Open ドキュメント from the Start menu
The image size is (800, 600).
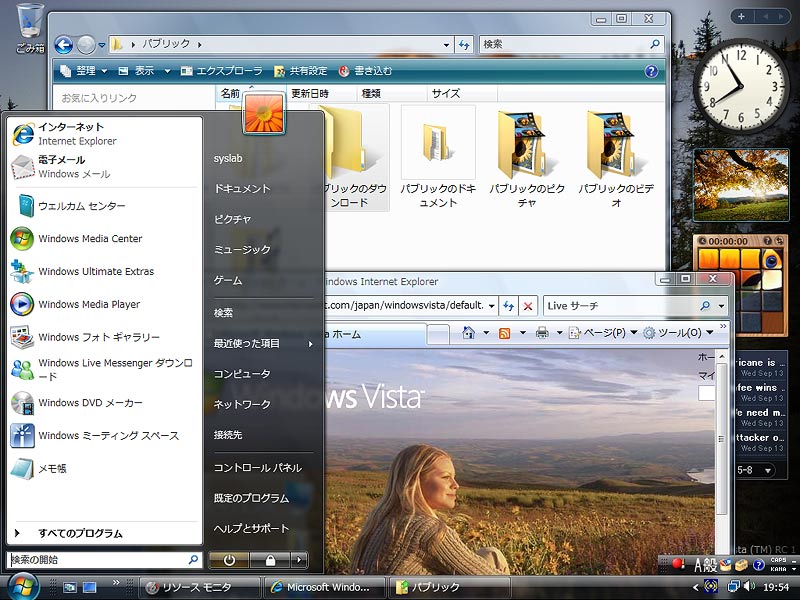[242, 189]
